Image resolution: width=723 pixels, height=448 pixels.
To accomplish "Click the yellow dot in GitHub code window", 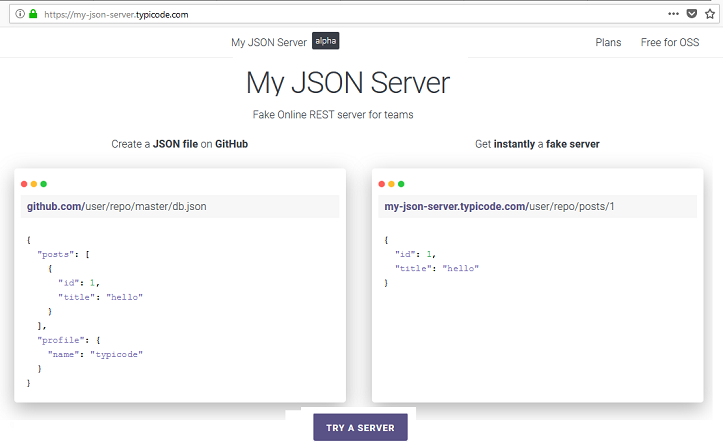I will pyautogui.click(x=34, y=184).
